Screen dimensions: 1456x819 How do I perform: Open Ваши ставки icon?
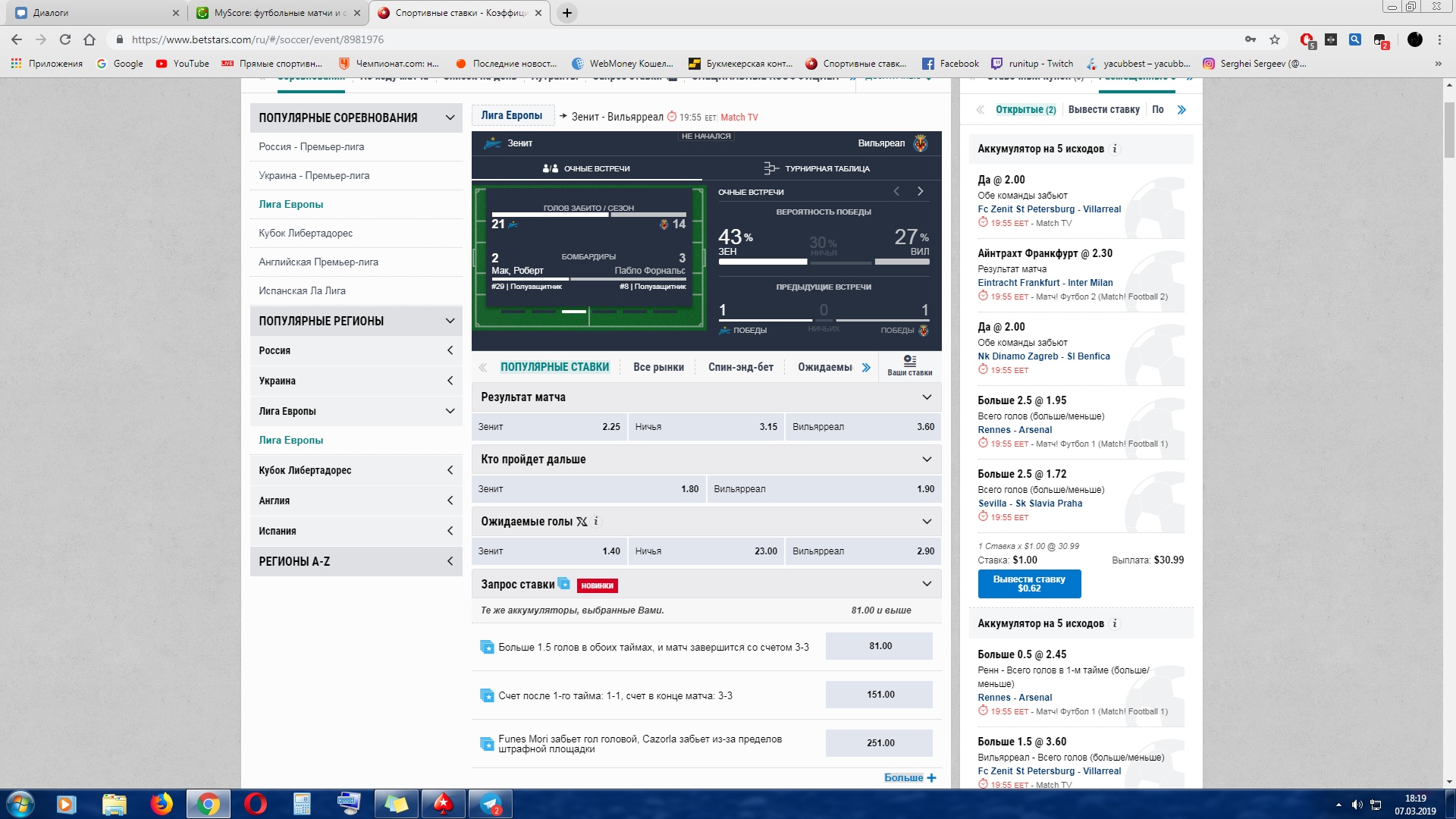coord(910,366)
